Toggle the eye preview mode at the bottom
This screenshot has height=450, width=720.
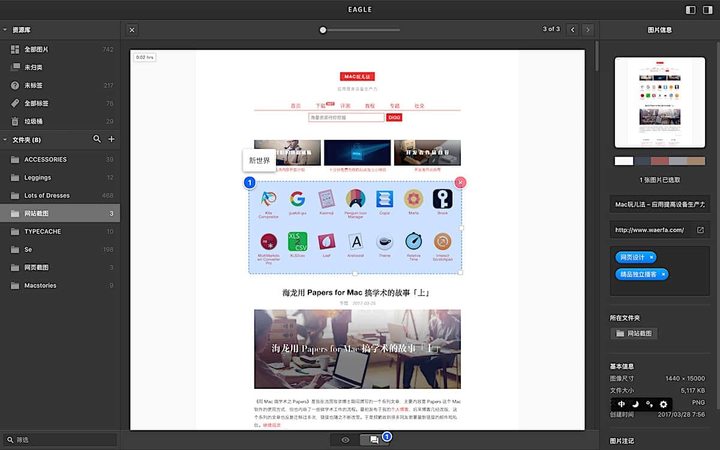coord(346,439)
